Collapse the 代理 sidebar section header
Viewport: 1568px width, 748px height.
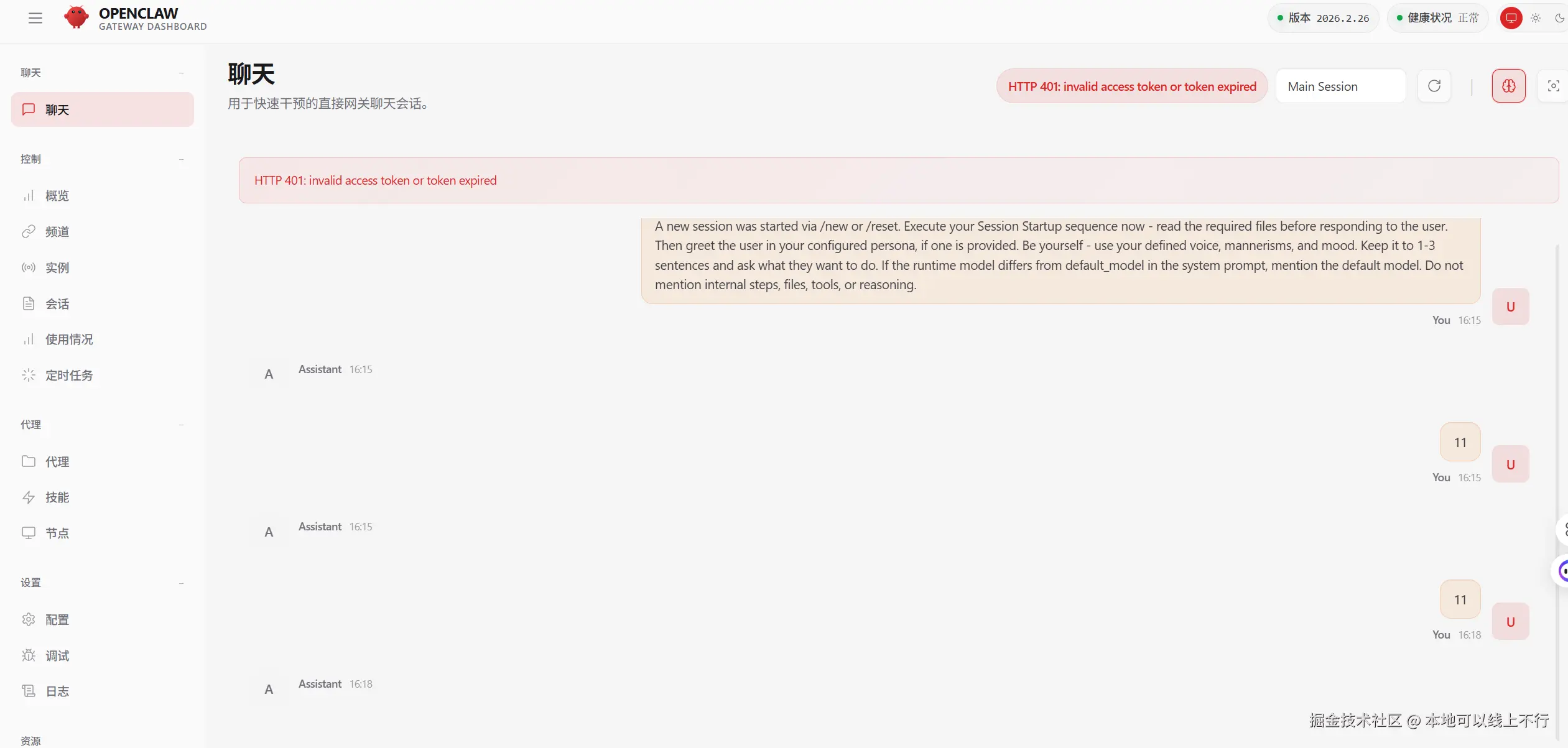181,425
